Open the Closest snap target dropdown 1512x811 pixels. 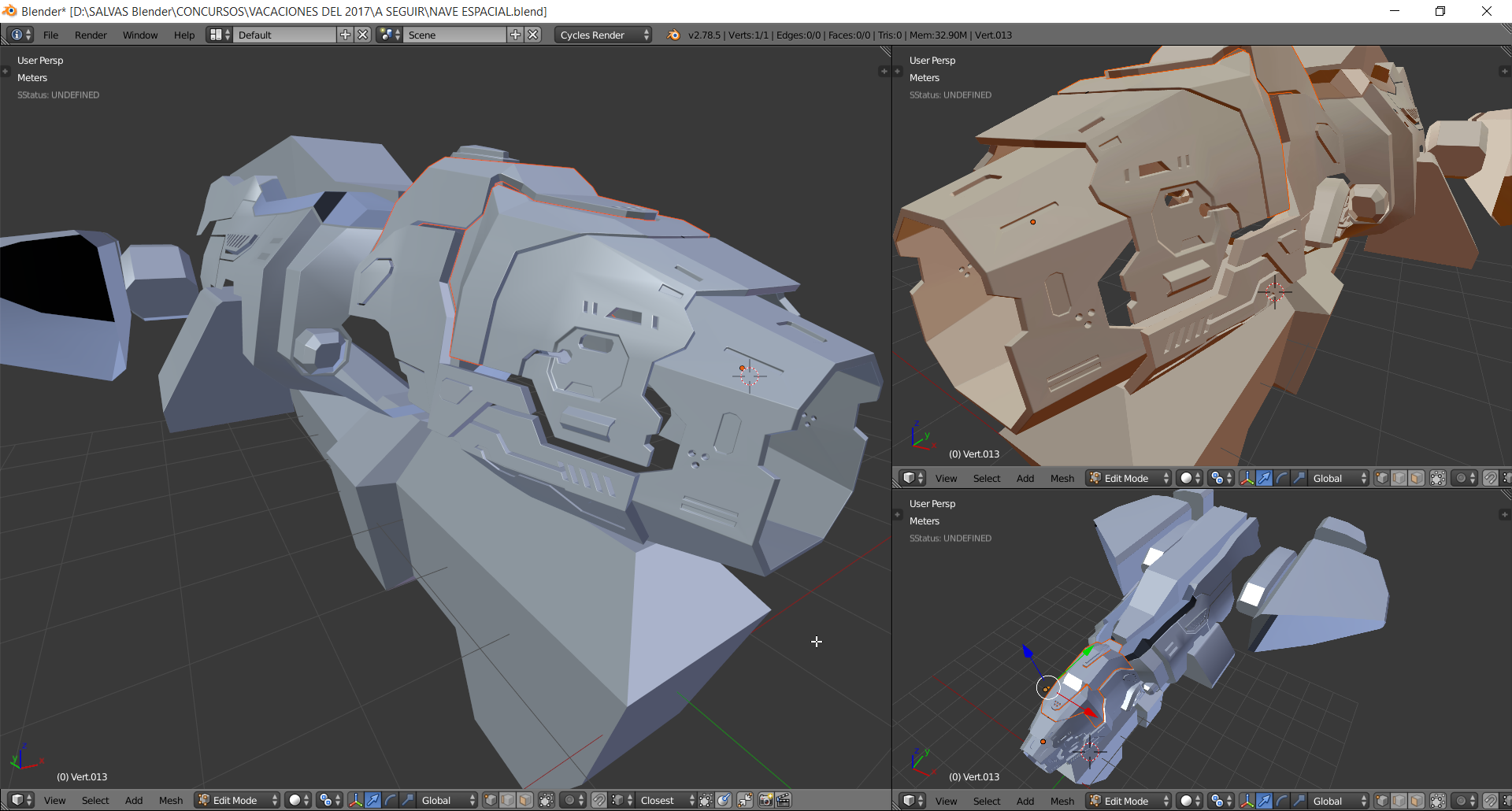[x=666, y=800]
